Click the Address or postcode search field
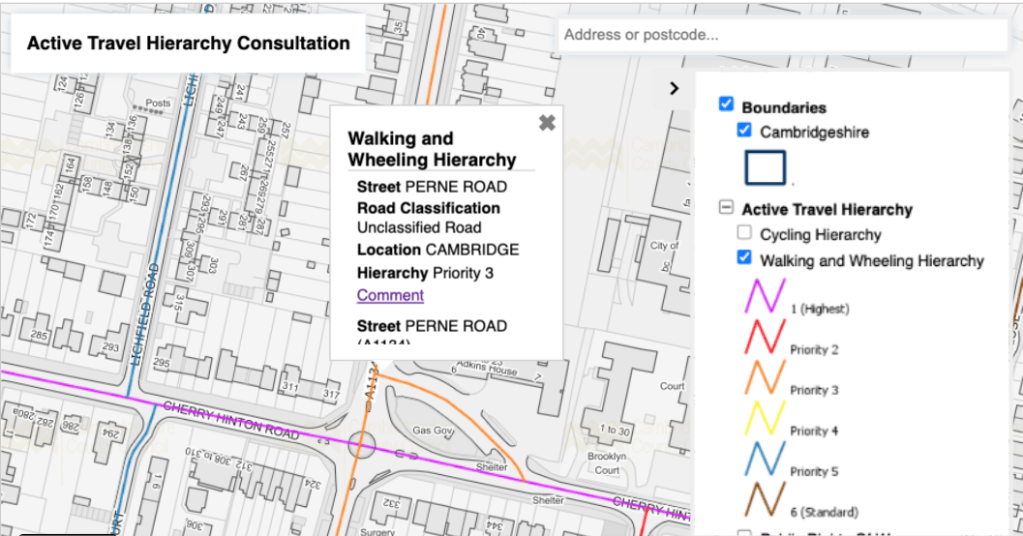Screen dimensions: 1023x536 (780, 35)
